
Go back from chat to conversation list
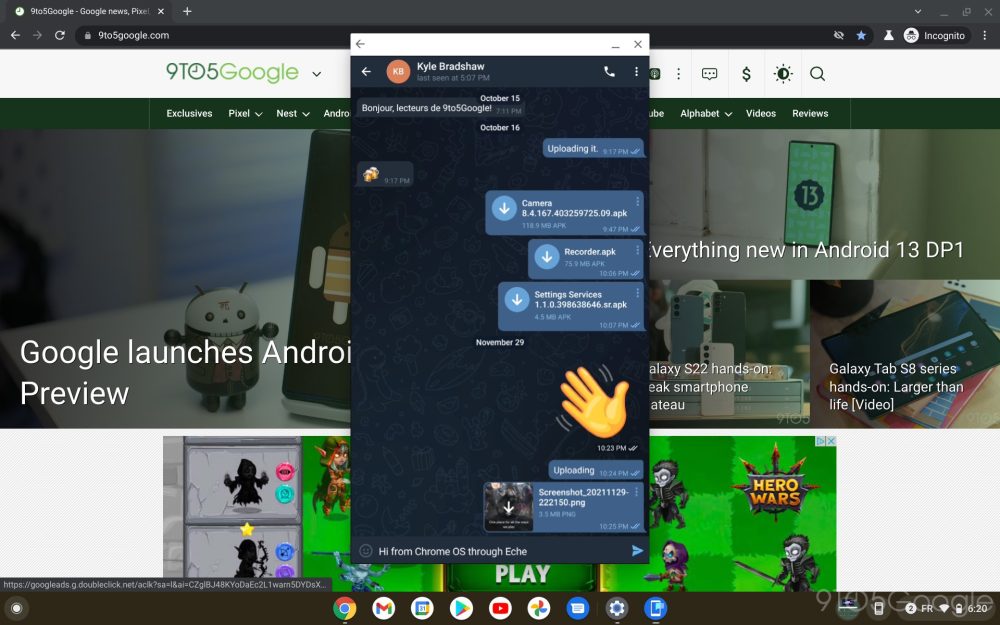point(366,72)
